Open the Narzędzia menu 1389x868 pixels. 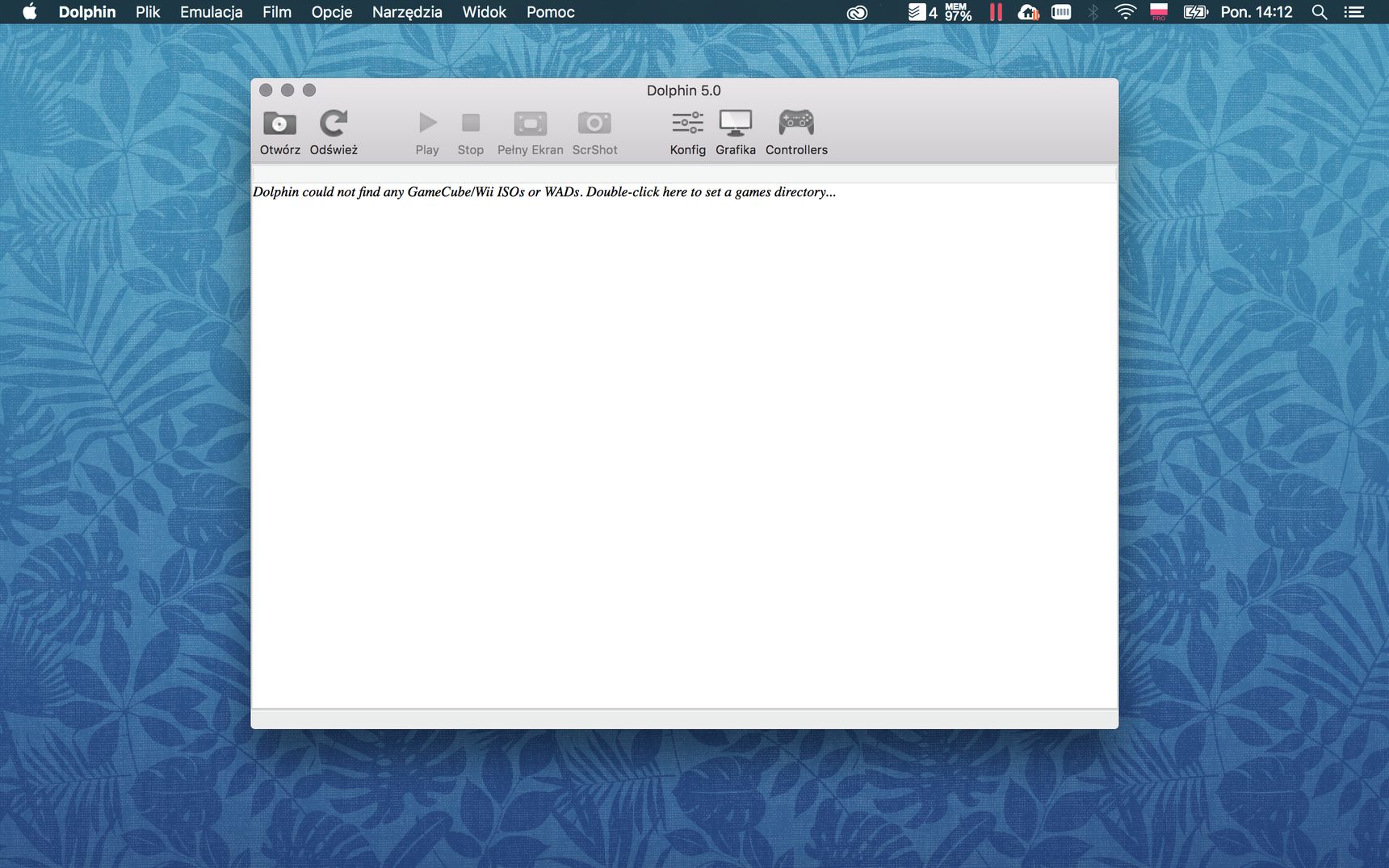(x=407, y=12)
